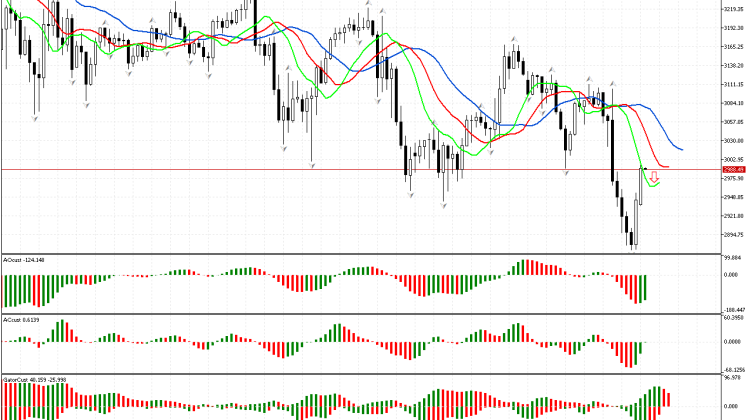Click the 3219.20 price axis label
The width and height of the screenshot is (752, 420).
[x=734, y=10]
